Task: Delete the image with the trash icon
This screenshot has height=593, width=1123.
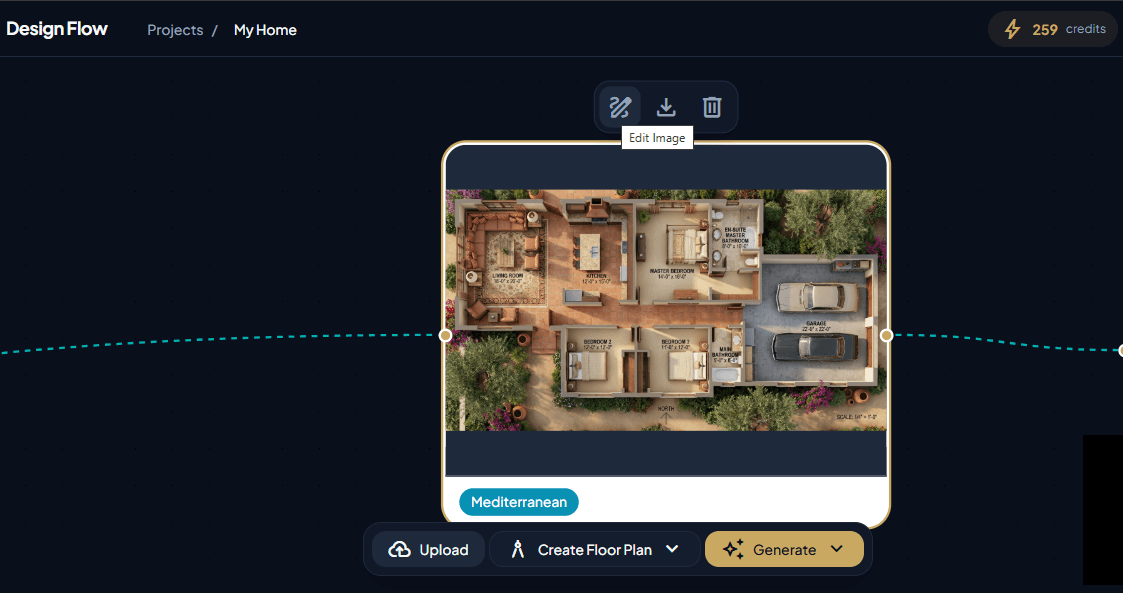Action: coord(712,107)
